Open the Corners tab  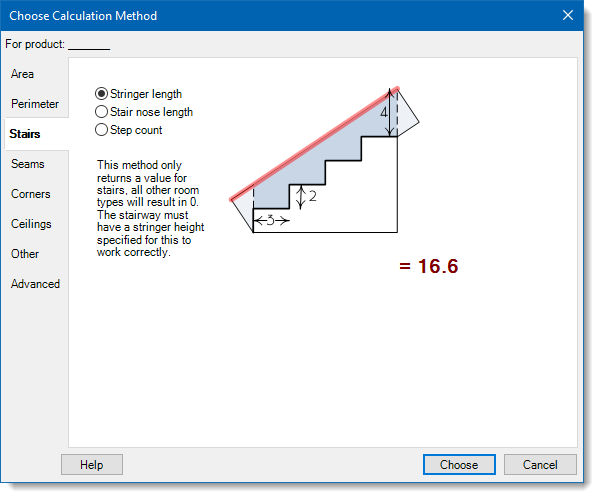click(31, 194)
